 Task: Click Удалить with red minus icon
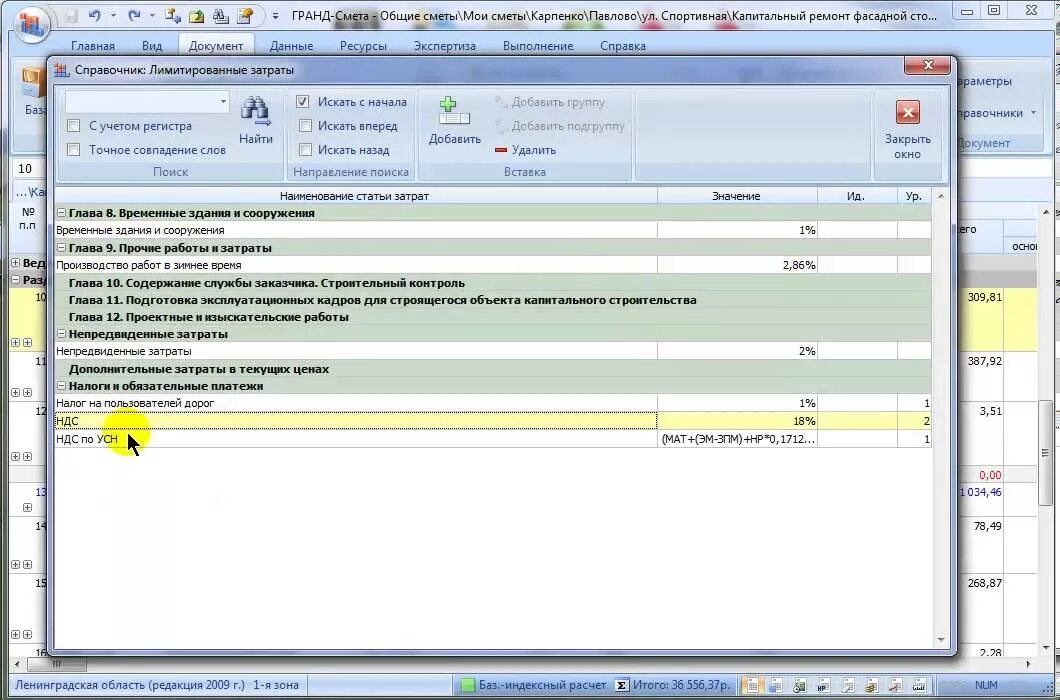525,150
